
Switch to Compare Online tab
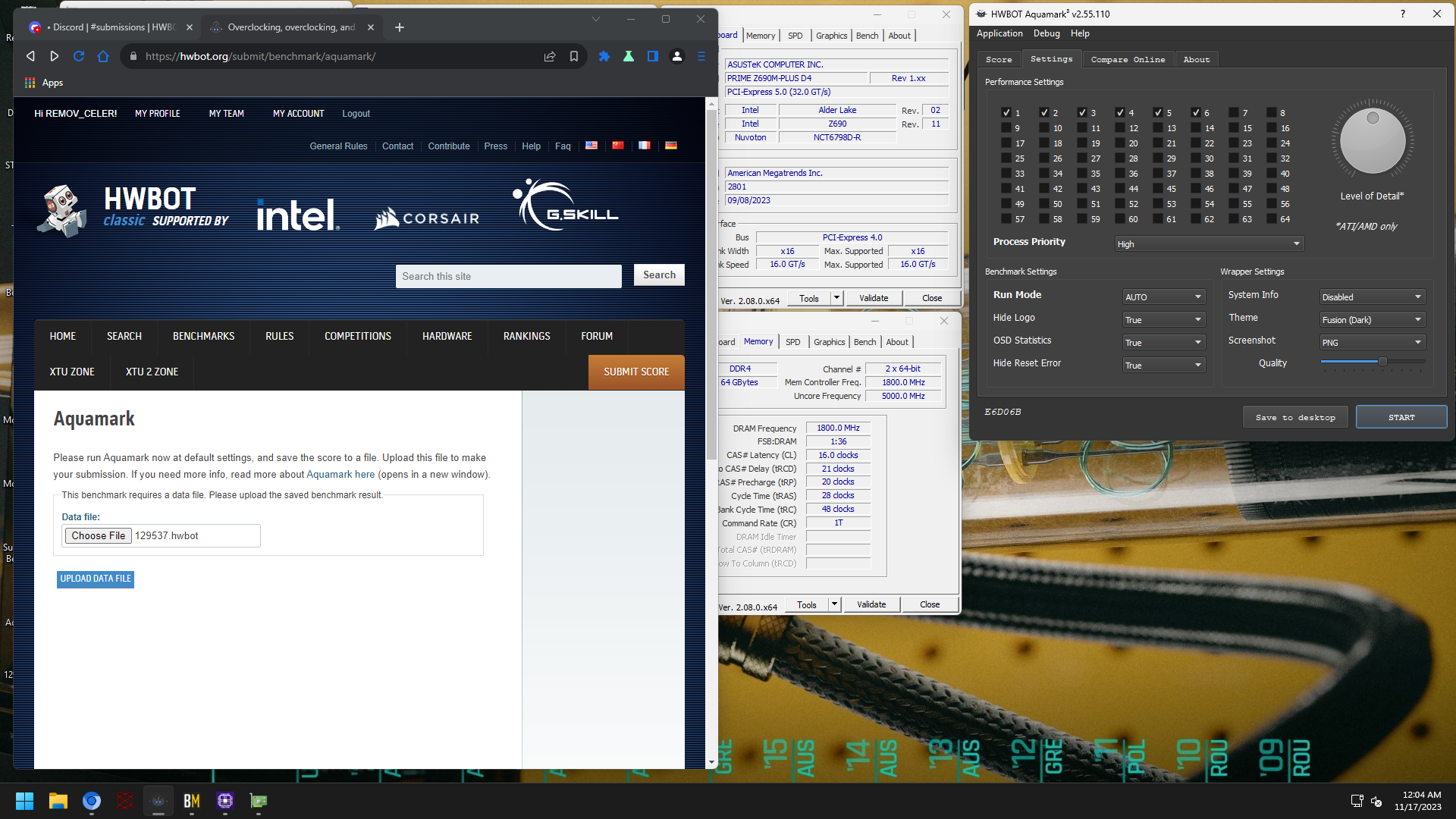click(x=1128, y=59)
